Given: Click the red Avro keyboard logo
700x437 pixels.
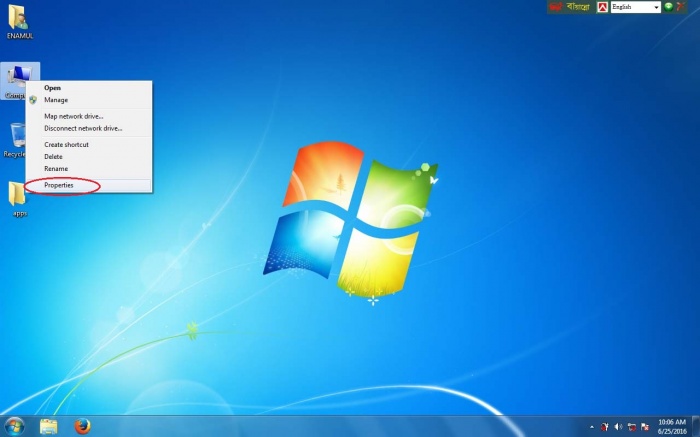Looking at the screenshot, I should click(556, 7).
